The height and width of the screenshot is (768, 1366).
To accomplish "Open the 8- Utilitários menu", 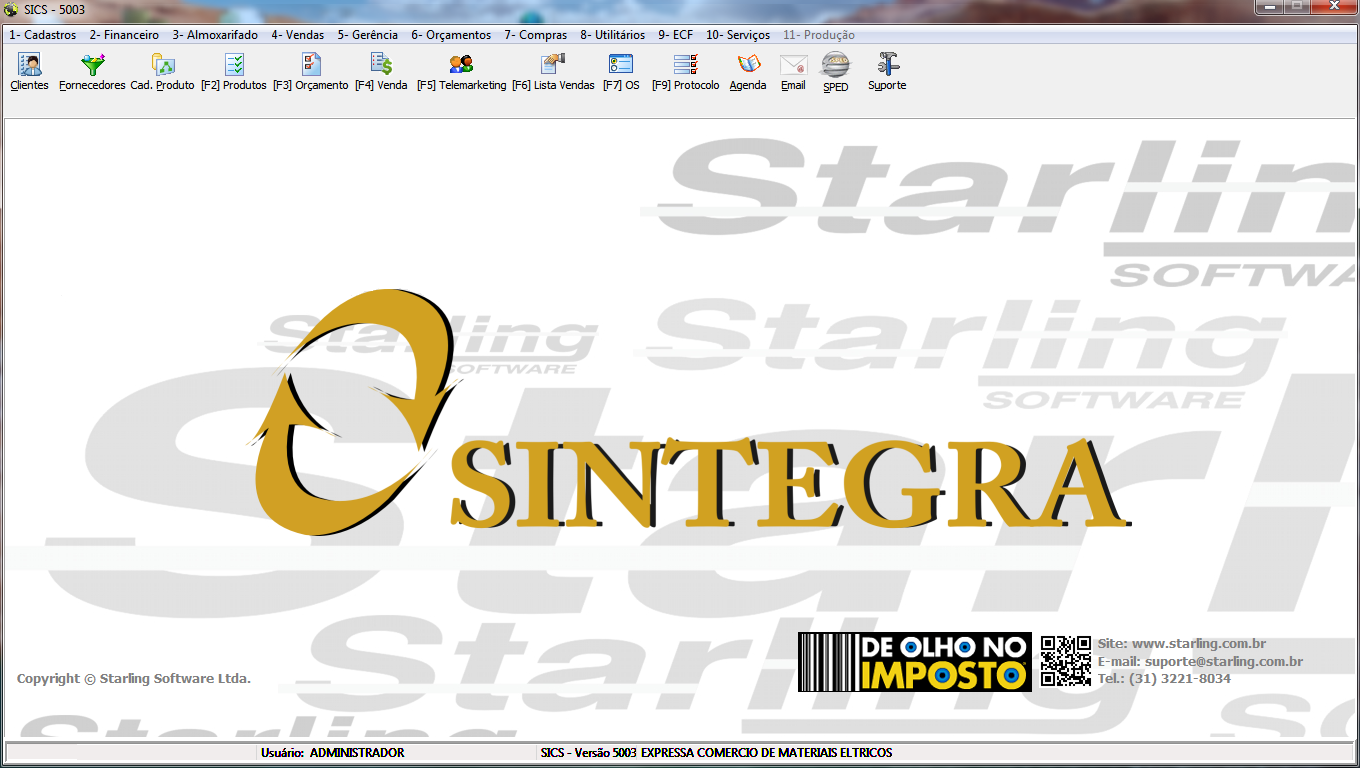I will 612,35.
